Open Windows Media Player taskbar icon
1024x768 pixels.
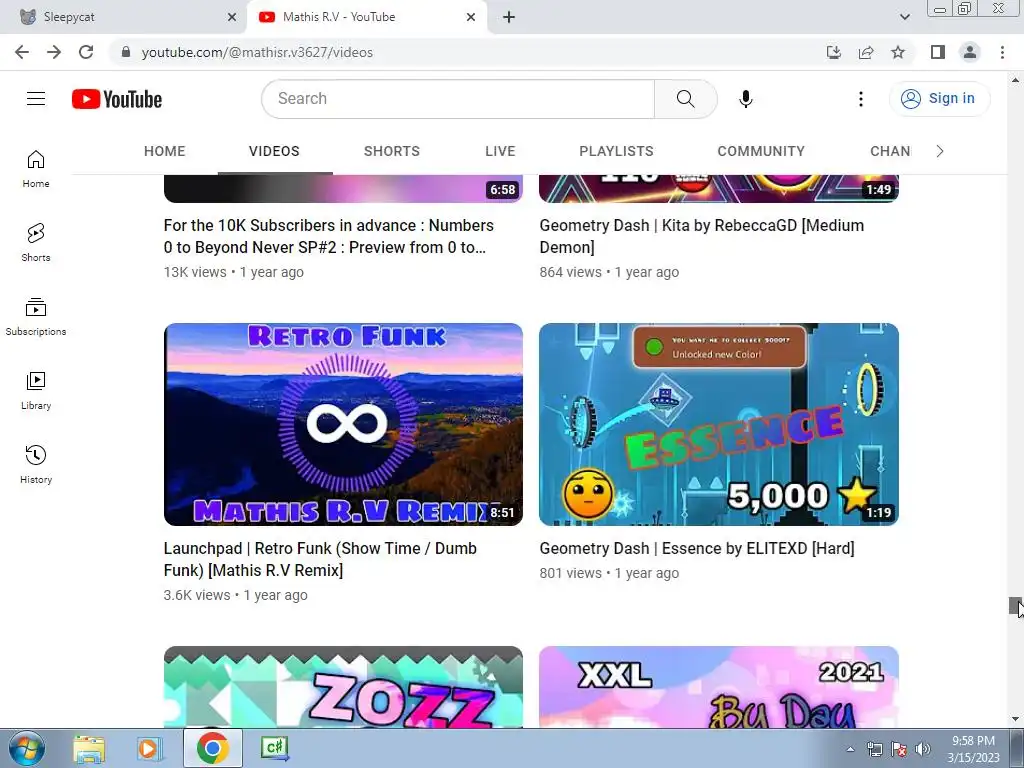[x=150, y=749]
